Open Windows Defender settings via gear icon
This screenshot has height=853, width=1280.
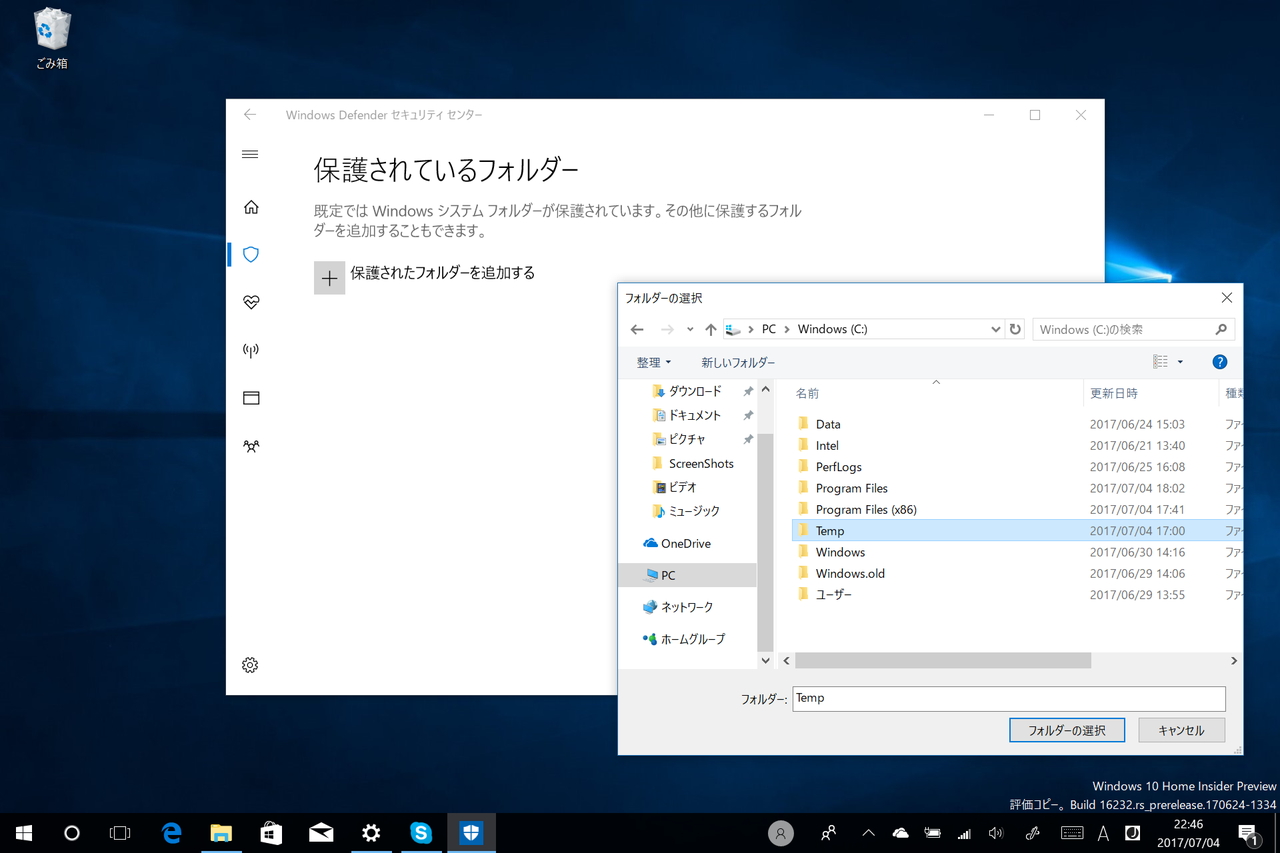249,664
